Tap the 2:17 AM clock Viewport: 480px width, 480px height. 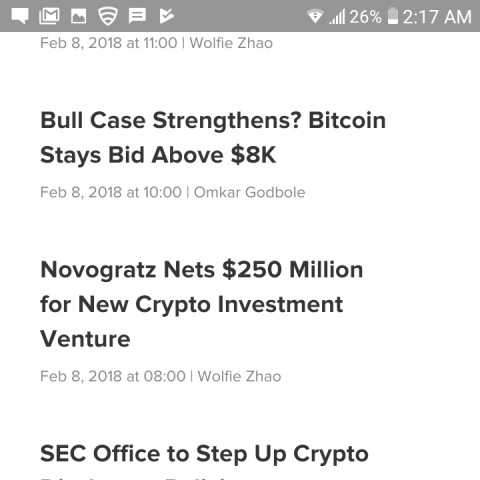[x=437, y=16]
